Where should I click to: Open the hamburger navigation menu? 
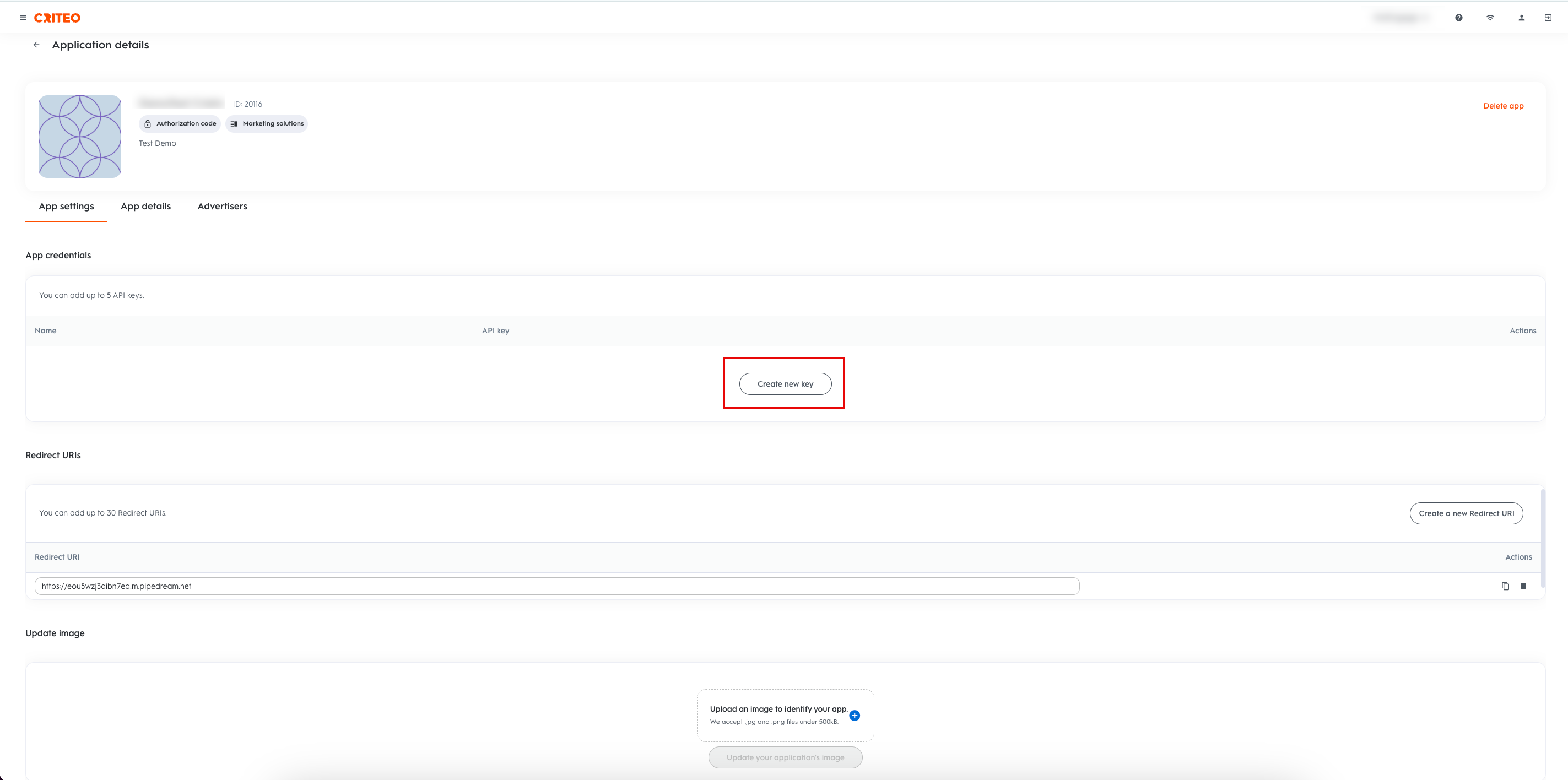click(x=23, y=17)
